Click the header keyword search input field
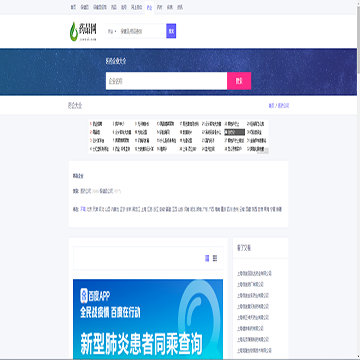This screenshot has height=360, width=360. coord(142,31)
